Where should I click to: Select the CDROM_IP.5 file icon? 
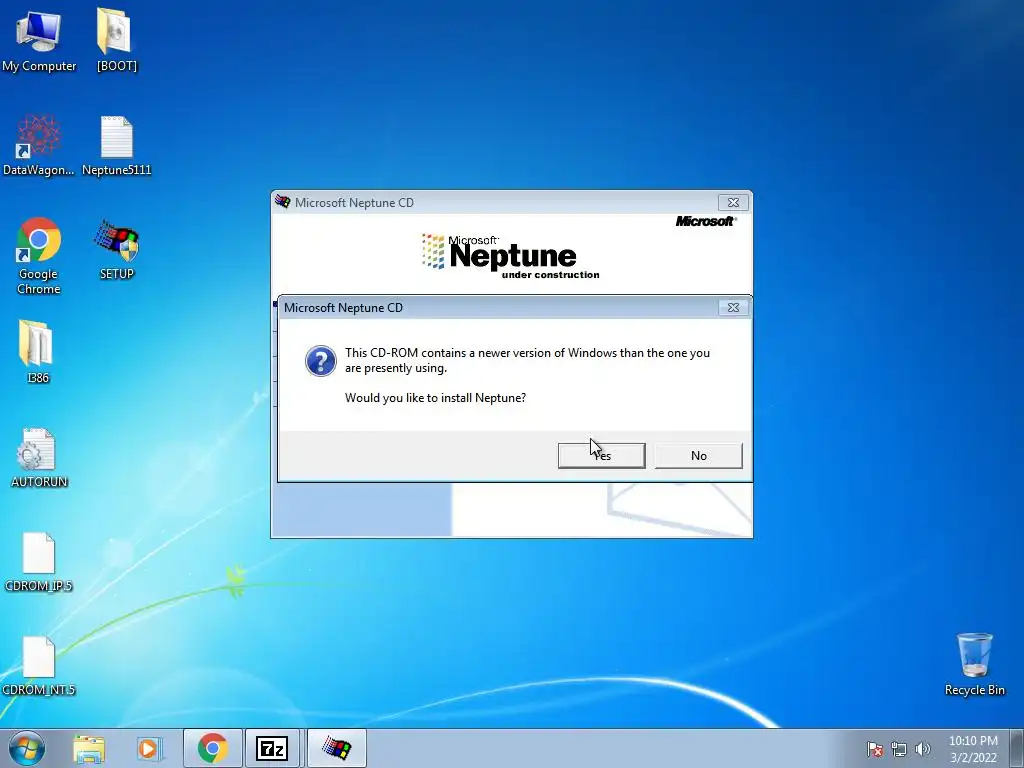pos(39,562)
